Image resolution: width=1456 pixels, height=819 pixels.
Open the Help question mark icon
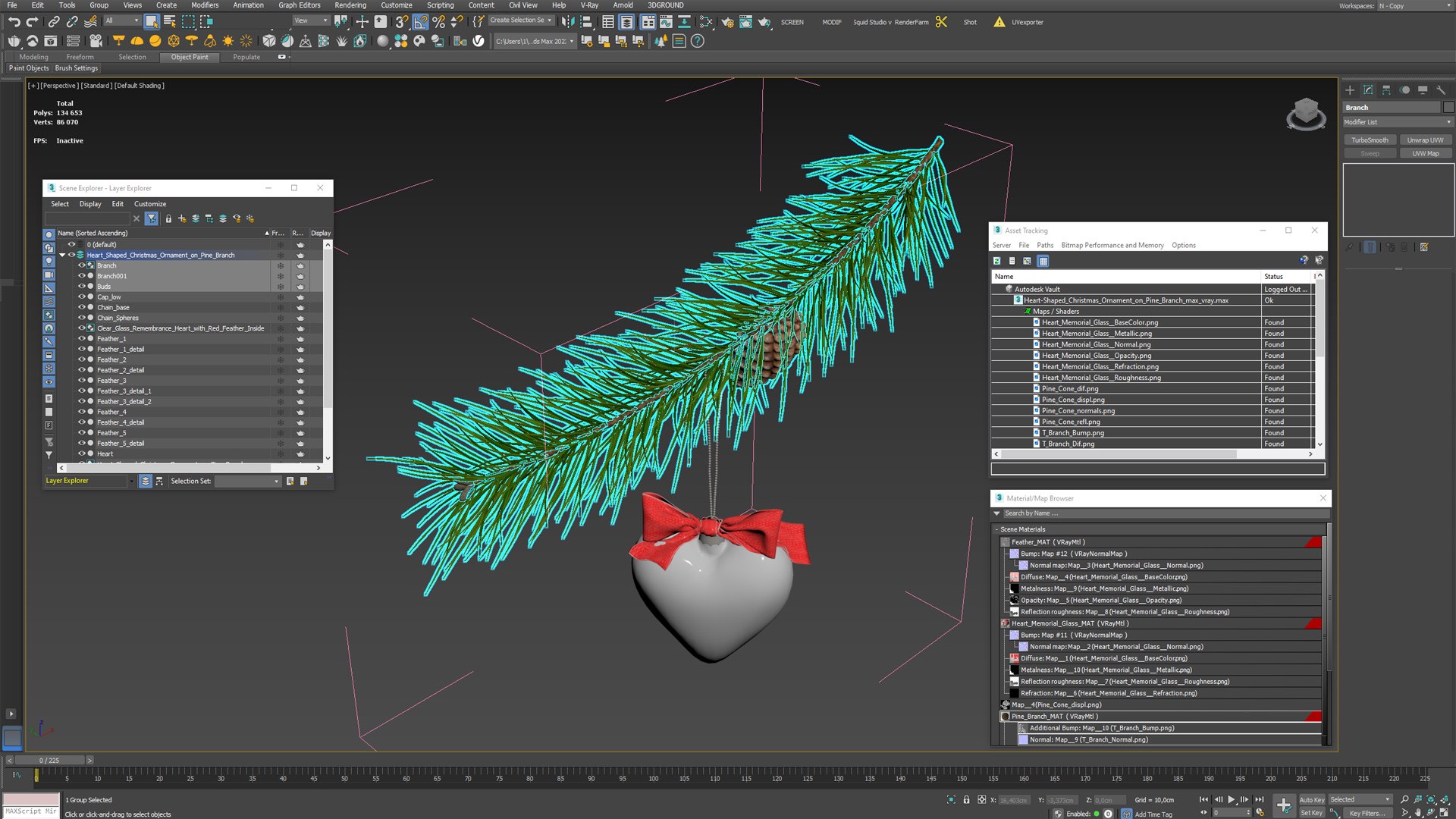(x=698, y=41)
